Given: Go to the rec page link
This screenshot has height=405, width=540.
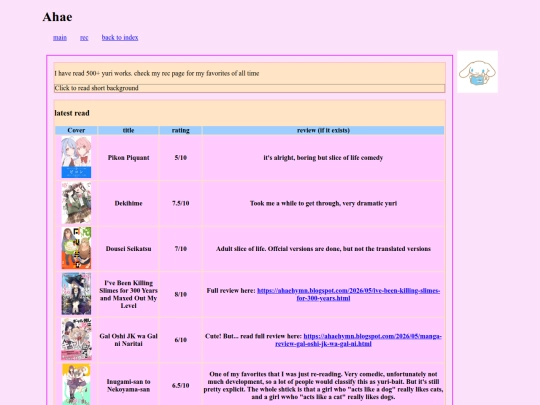Looking at the screenshot, I should 84,38.
